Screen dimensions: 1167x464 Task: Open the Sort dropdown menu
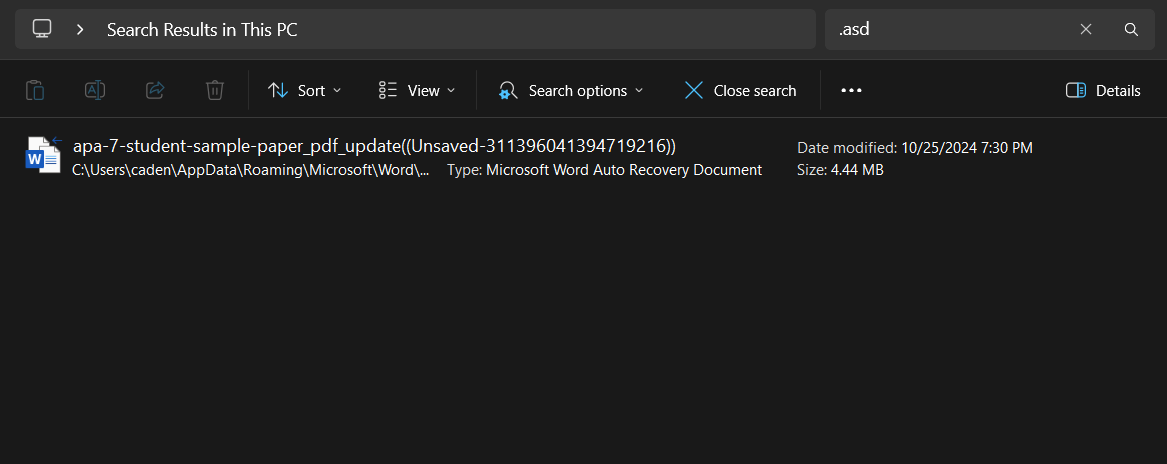304,90
